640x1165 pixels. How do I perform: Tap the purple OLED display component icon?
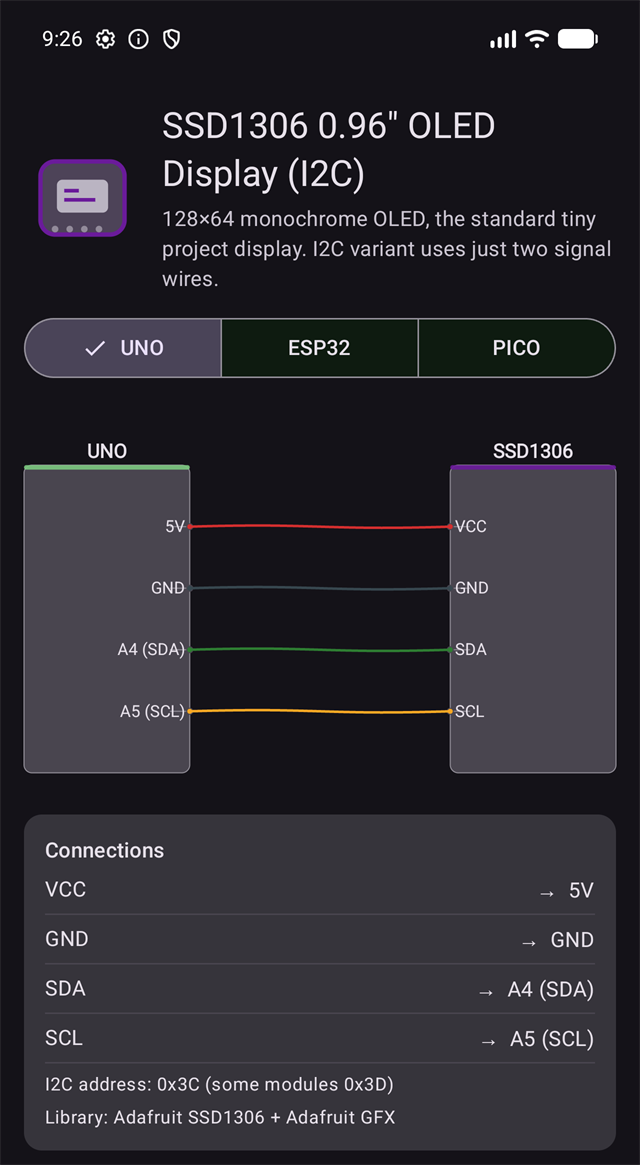[83, 198]
